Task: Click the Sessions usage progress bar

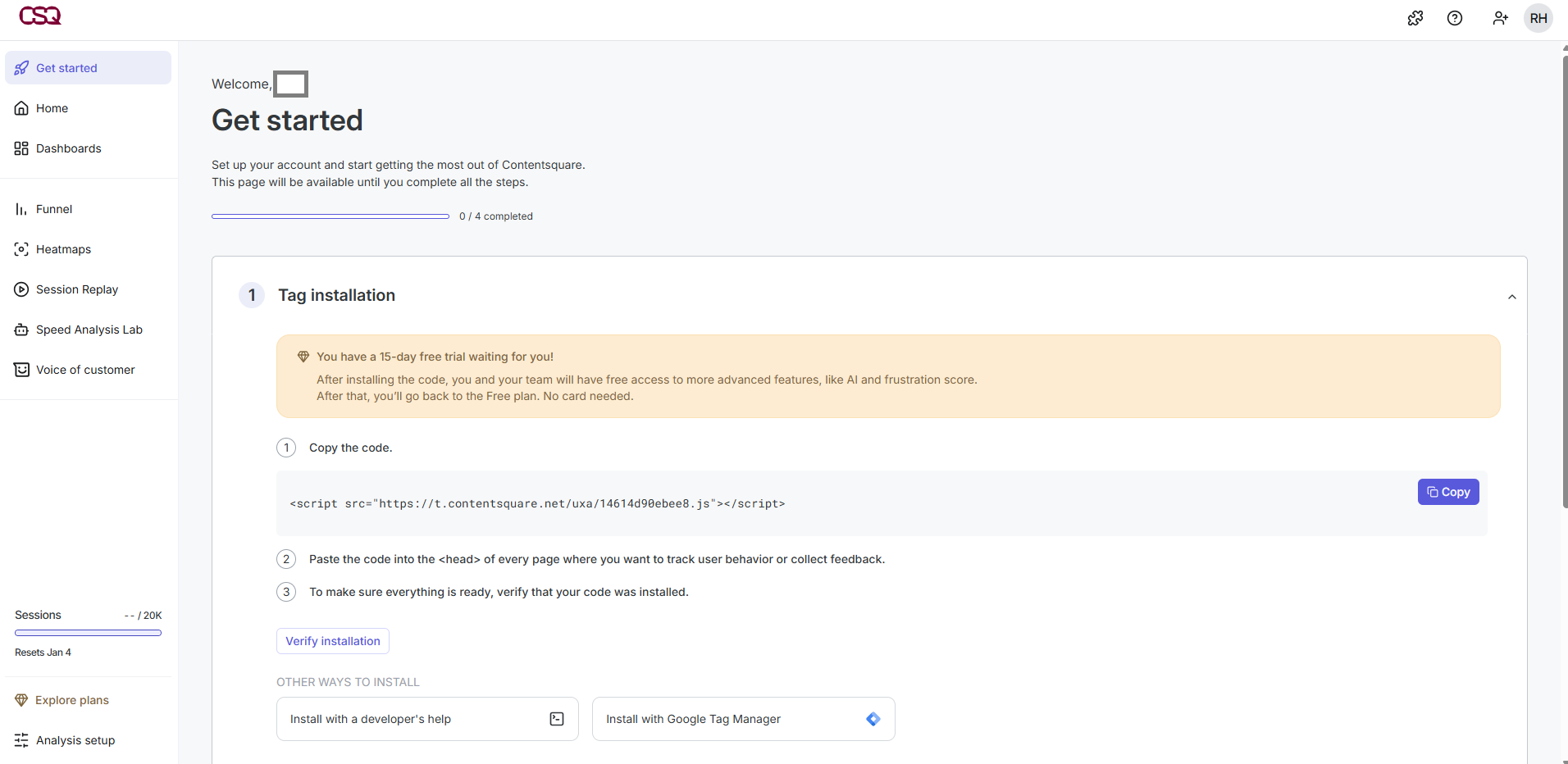Action: click(x=88, y=633)
